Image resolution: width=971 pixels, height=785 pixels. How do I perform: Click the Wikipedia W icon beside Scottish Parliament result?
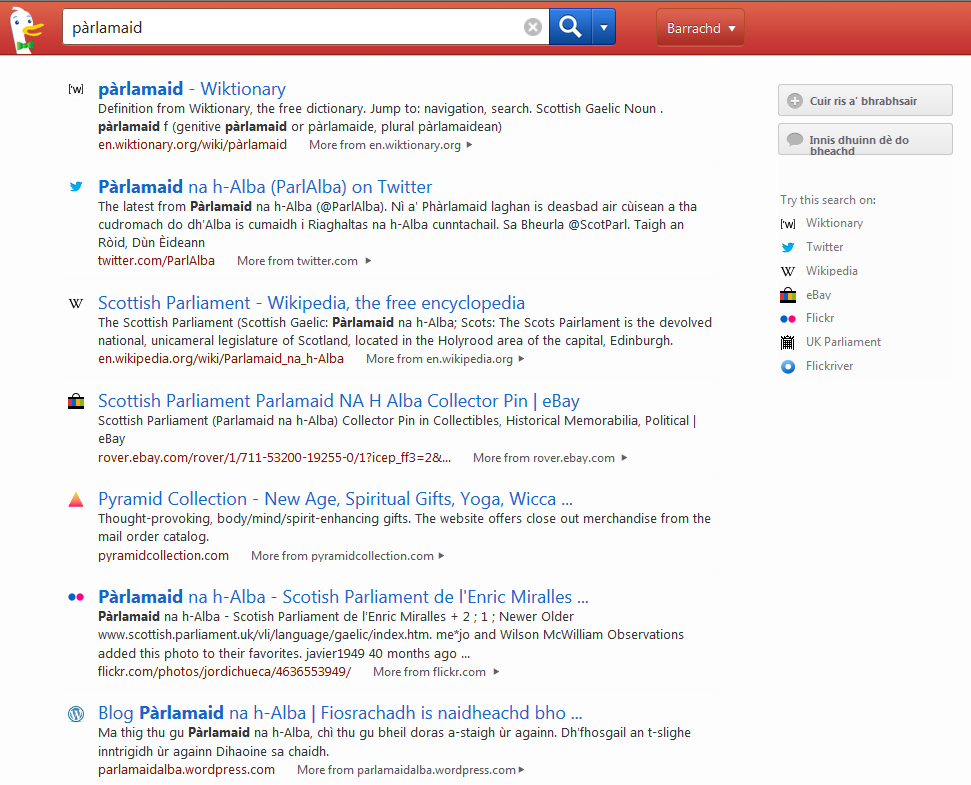coord(76,303)
